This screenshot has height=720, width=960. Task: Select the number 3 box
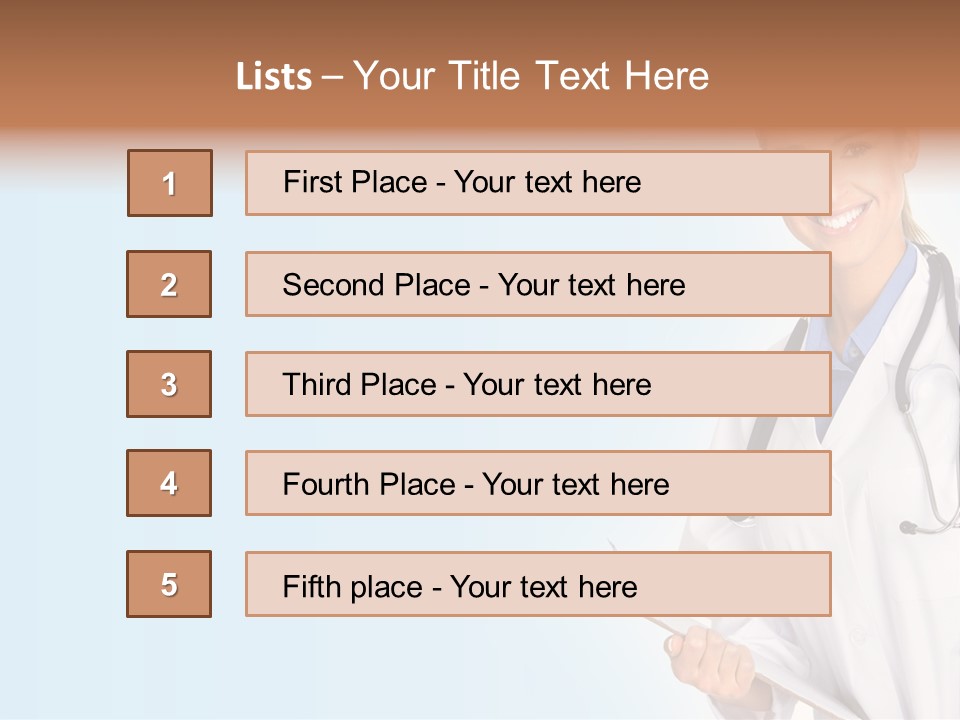click(x=169, y=384)
